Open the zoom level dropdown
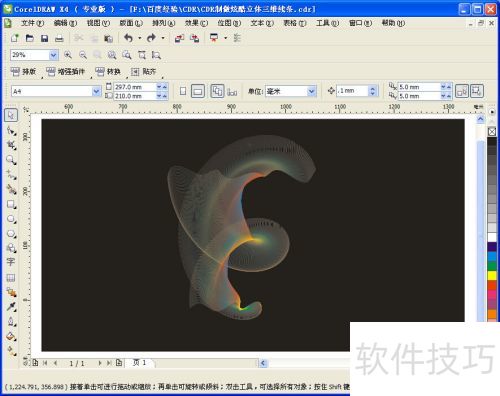This screenshot has height=396, width=500. (x=53, y=55)
